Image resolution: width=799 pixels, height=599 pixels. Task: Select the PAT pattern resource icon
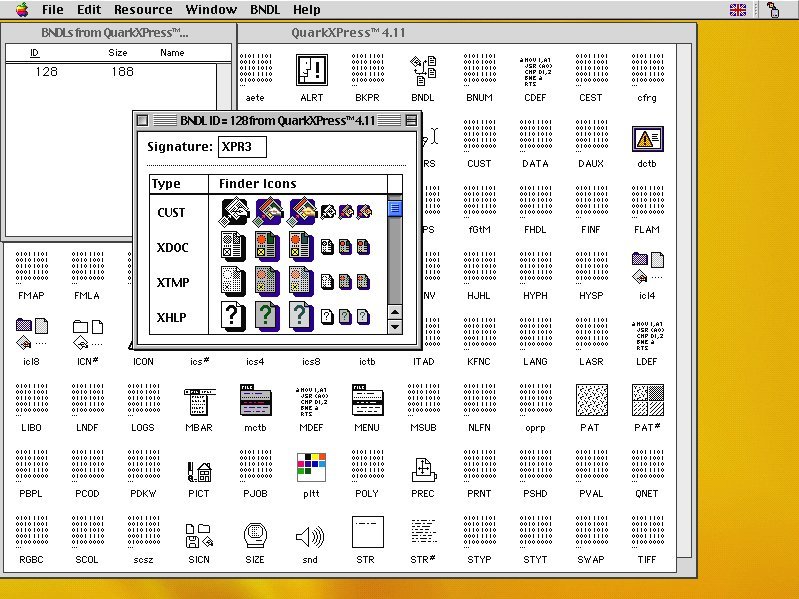(591, 402)
